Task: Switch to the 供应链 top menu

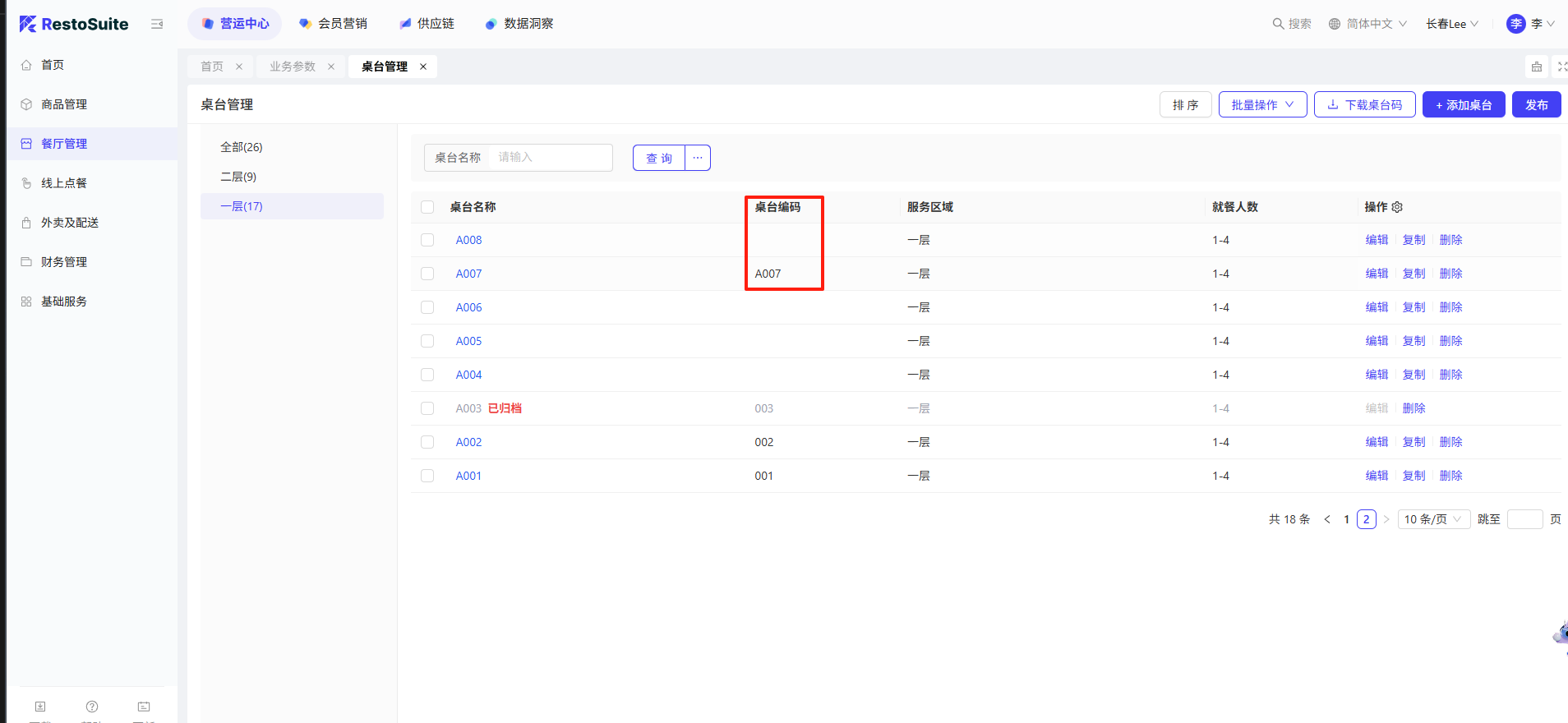Action: tap(427, 24)
